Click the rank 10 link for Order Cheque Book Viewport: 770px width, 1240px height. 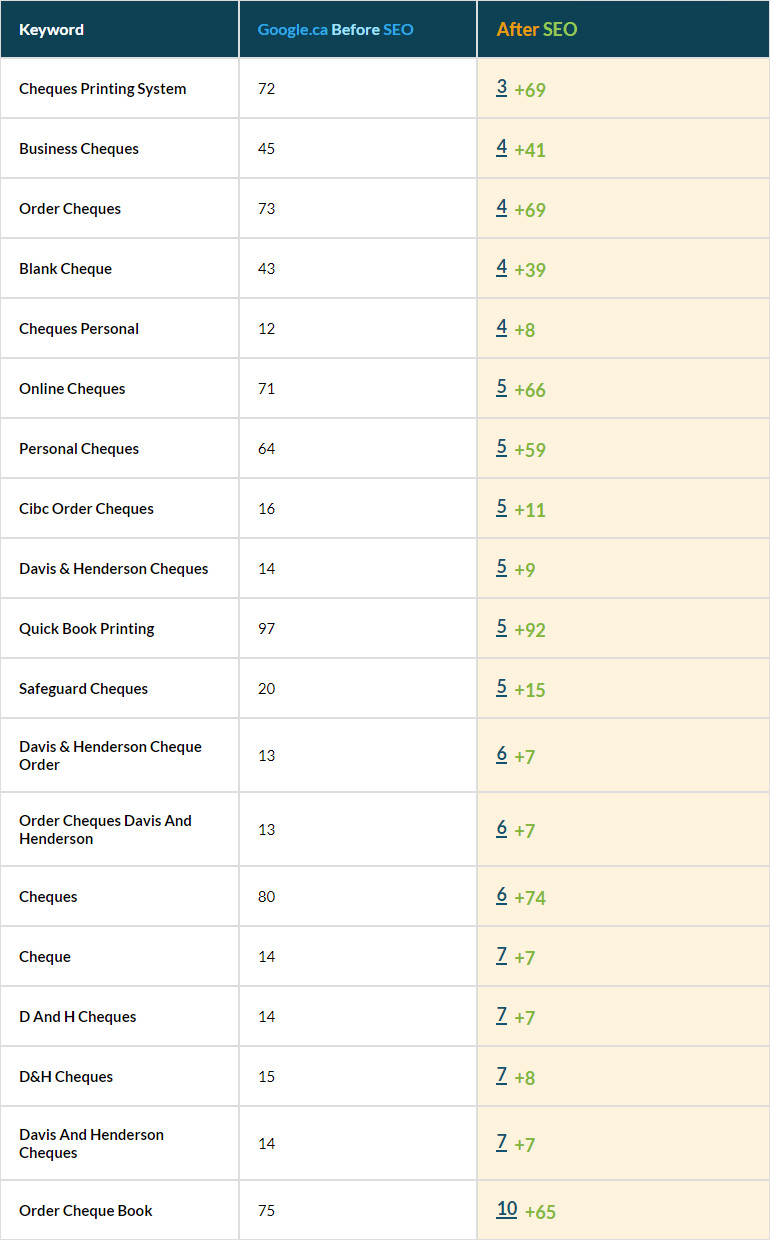click(507, 1210)
